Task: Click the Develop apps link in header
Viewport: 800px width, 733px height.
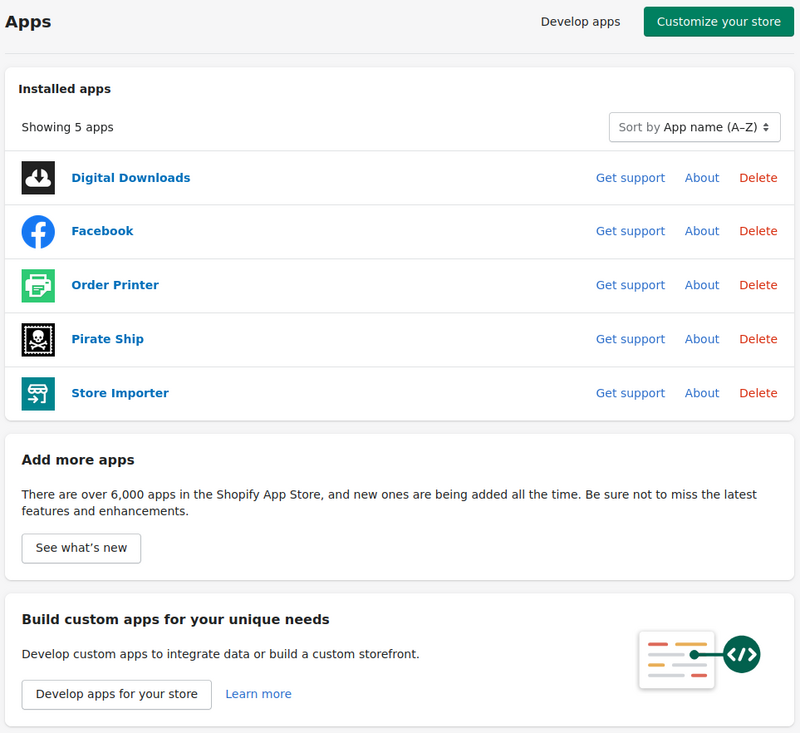Action: click(581, 22)
